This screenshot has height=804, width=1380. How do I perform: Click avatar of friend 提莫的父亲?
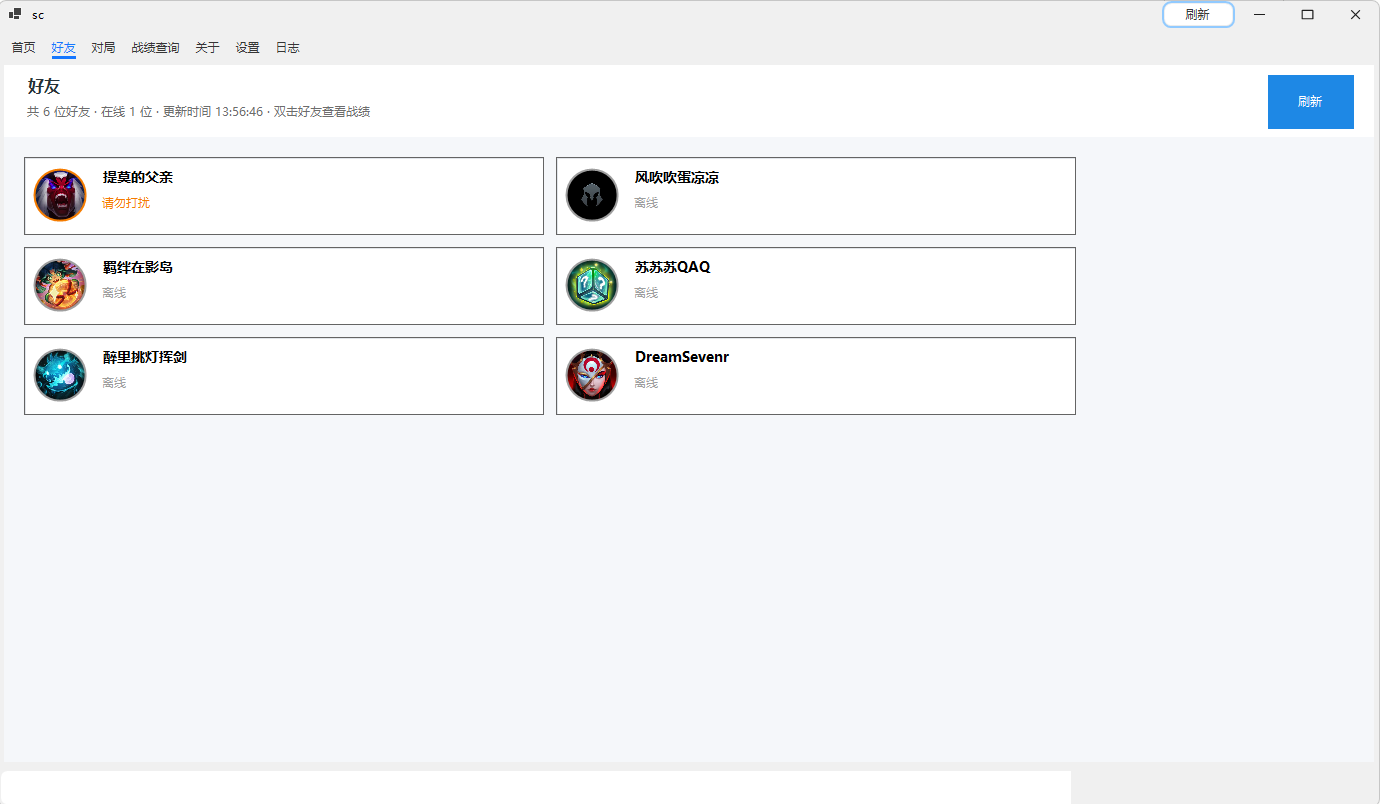[60, 195]
